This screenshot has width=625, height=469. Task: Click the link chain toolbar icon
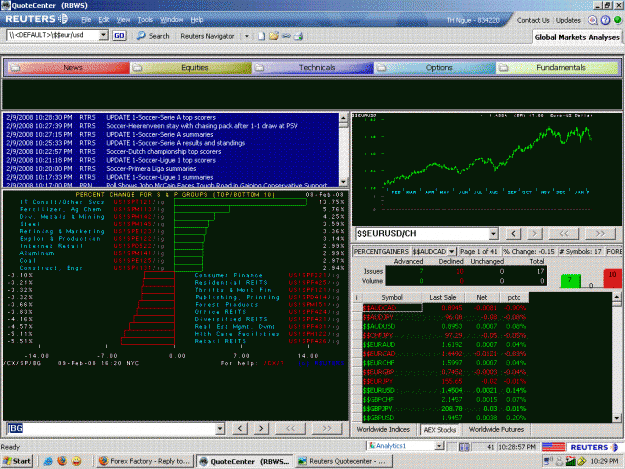(286, 36)
